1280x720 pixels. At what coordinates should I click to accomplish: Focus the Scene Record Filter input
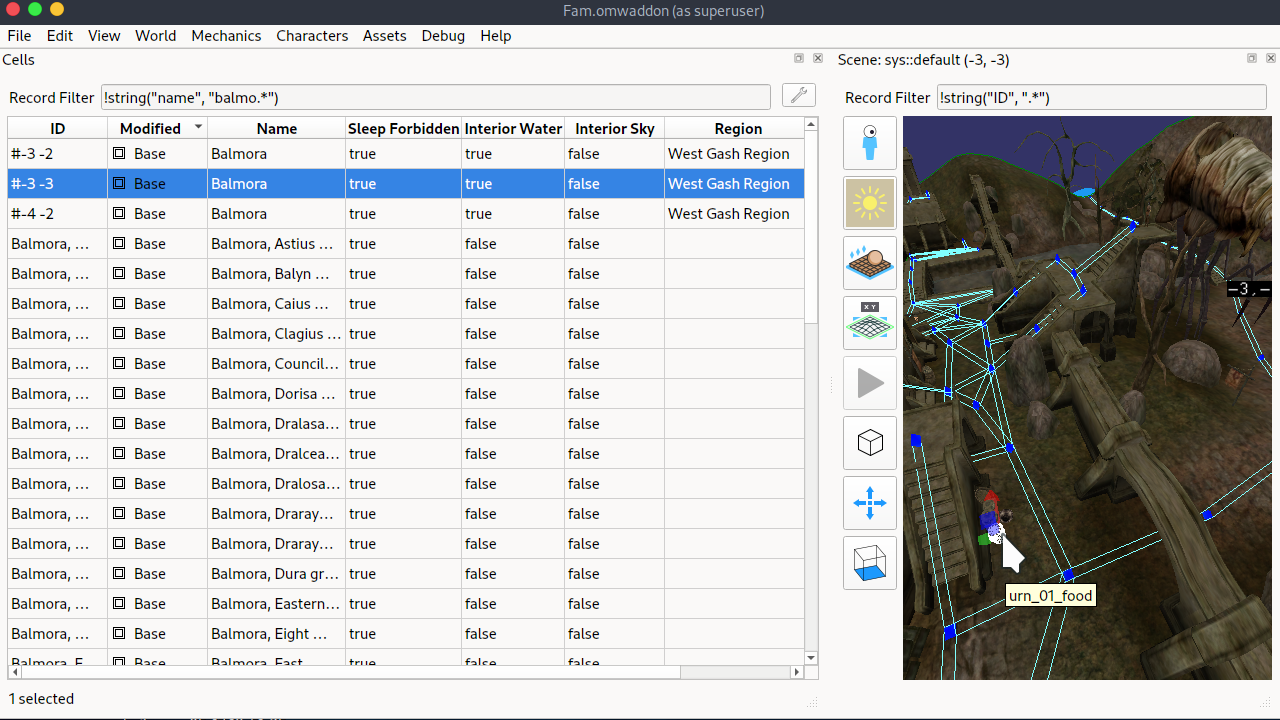[1102, 97]
